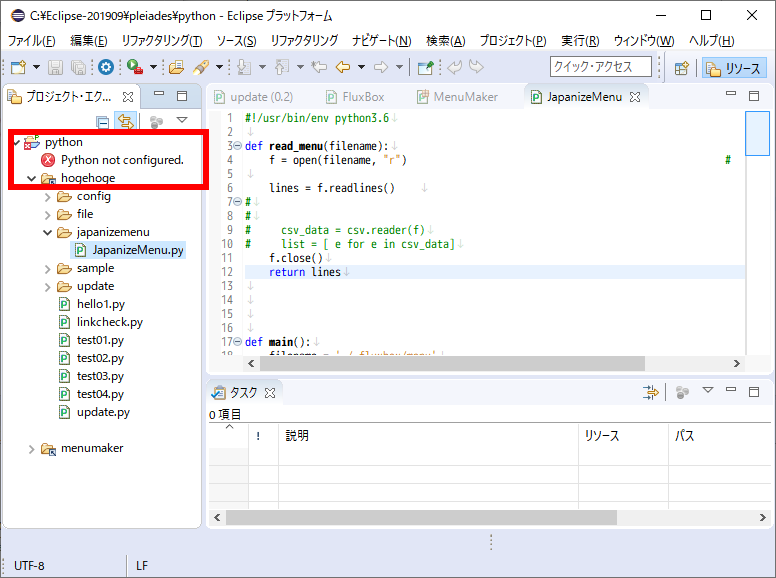
Task: Close the タスク view tab
Action: coord(270,393)
